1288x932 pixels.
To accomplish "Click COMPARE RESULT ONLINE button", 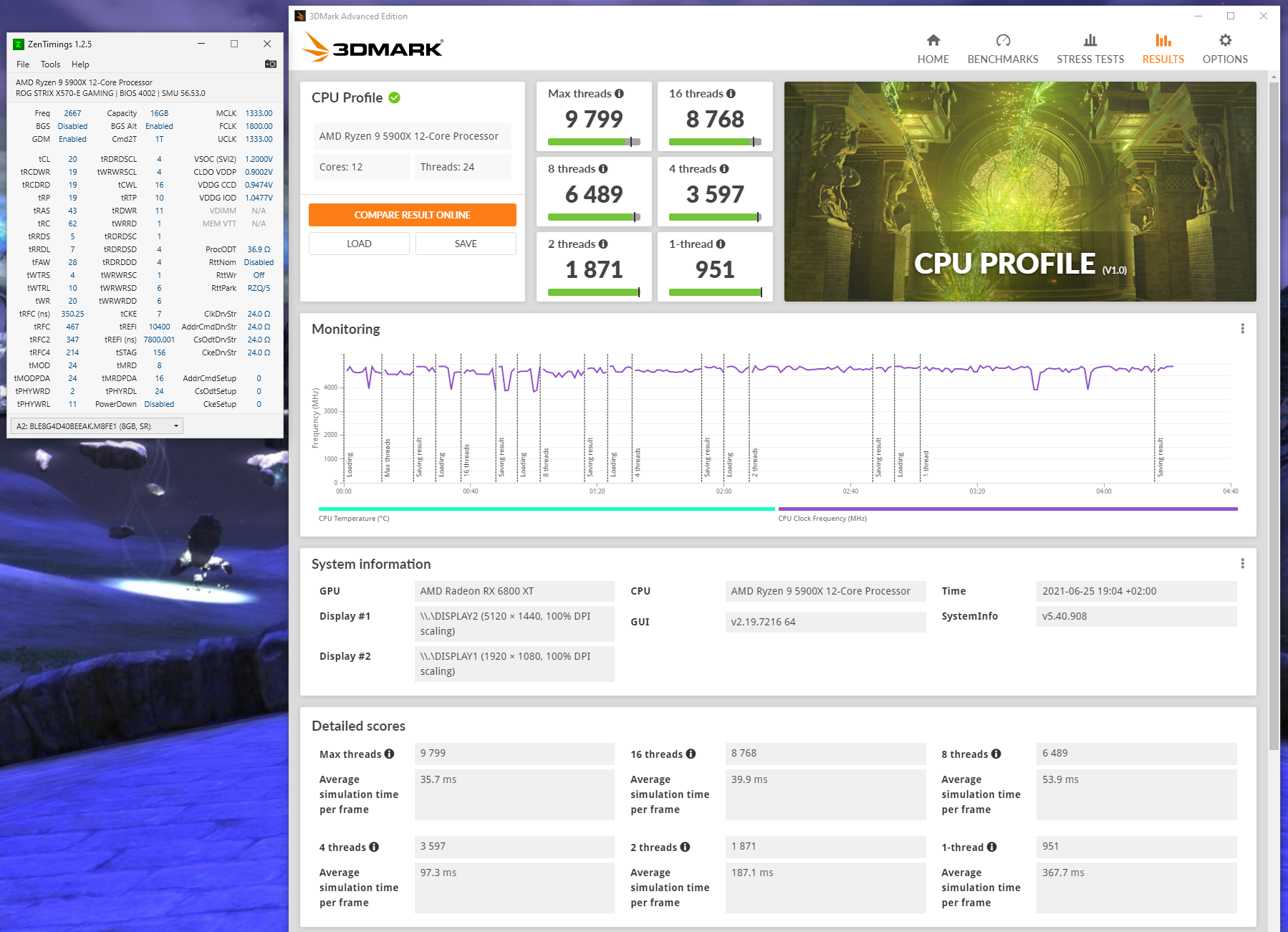I will coord(413,215).
